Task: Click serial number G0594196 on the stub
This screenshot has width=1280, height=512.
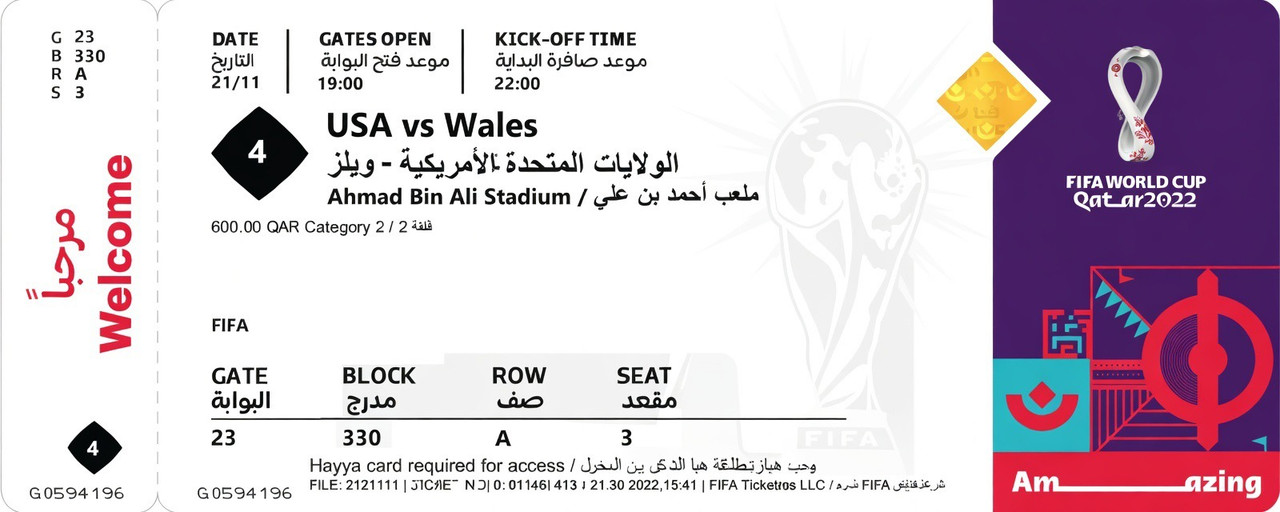Action: click(x=76, y=493)
